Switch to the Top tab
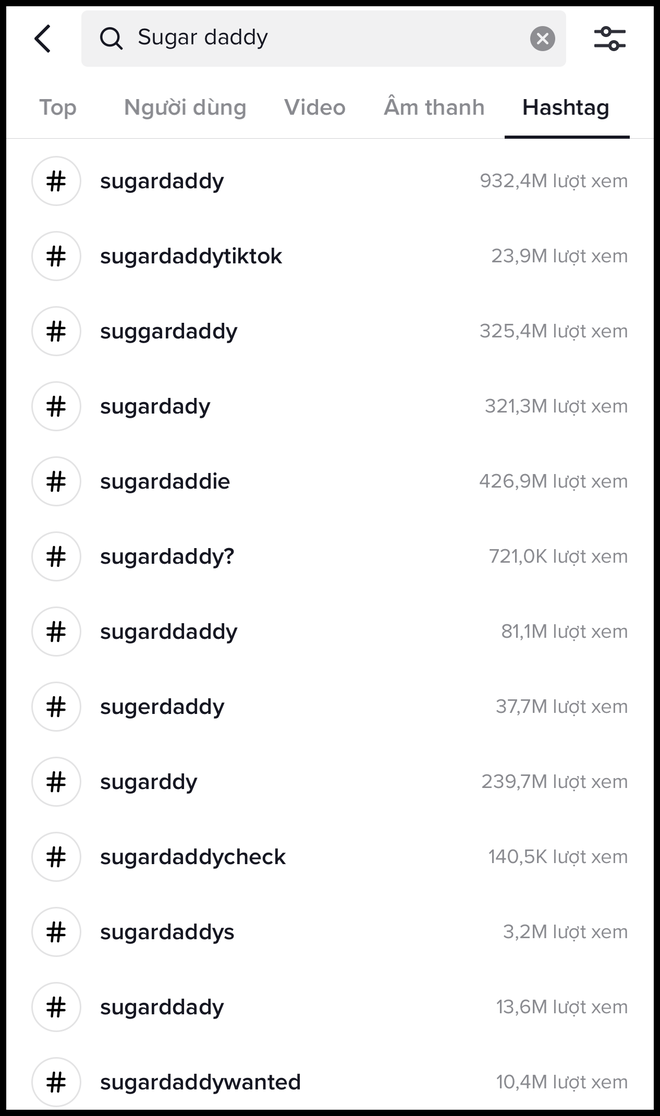660x1116 pixels. coord(57,107)
